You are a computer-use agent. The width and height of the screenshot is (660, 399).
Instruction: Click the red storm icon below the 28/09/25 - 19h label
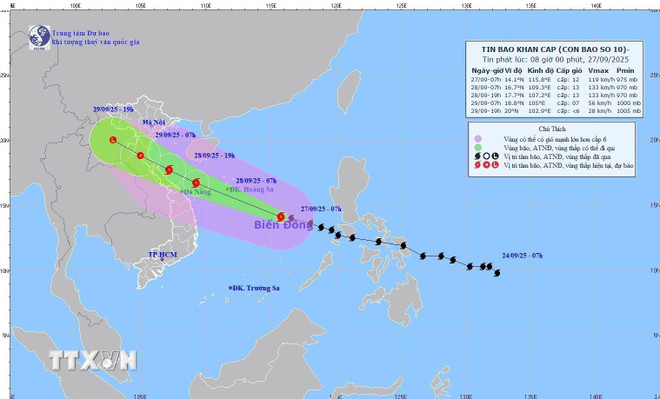click(169, 170)
